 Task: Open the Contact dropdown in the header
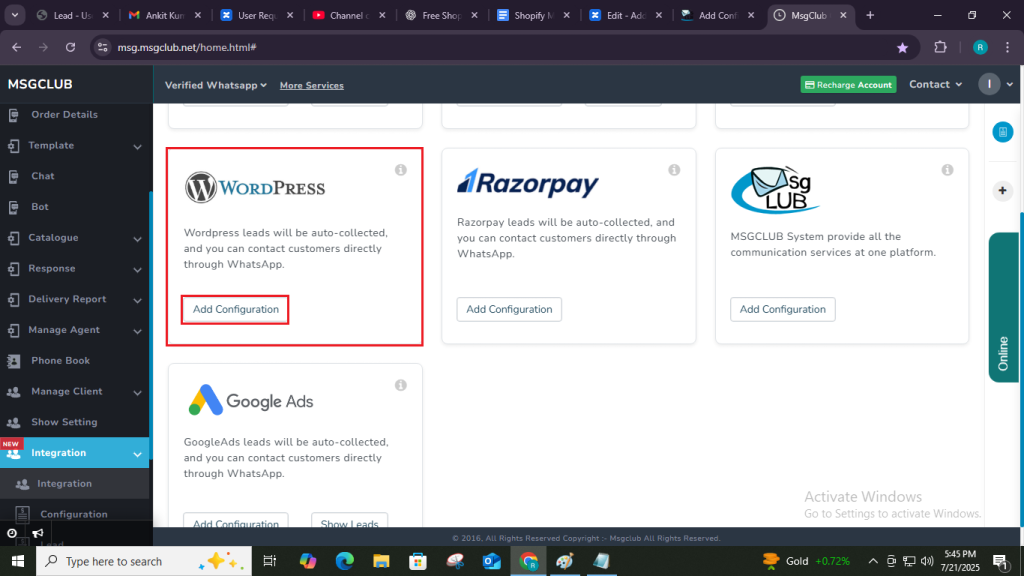(935, 84)
